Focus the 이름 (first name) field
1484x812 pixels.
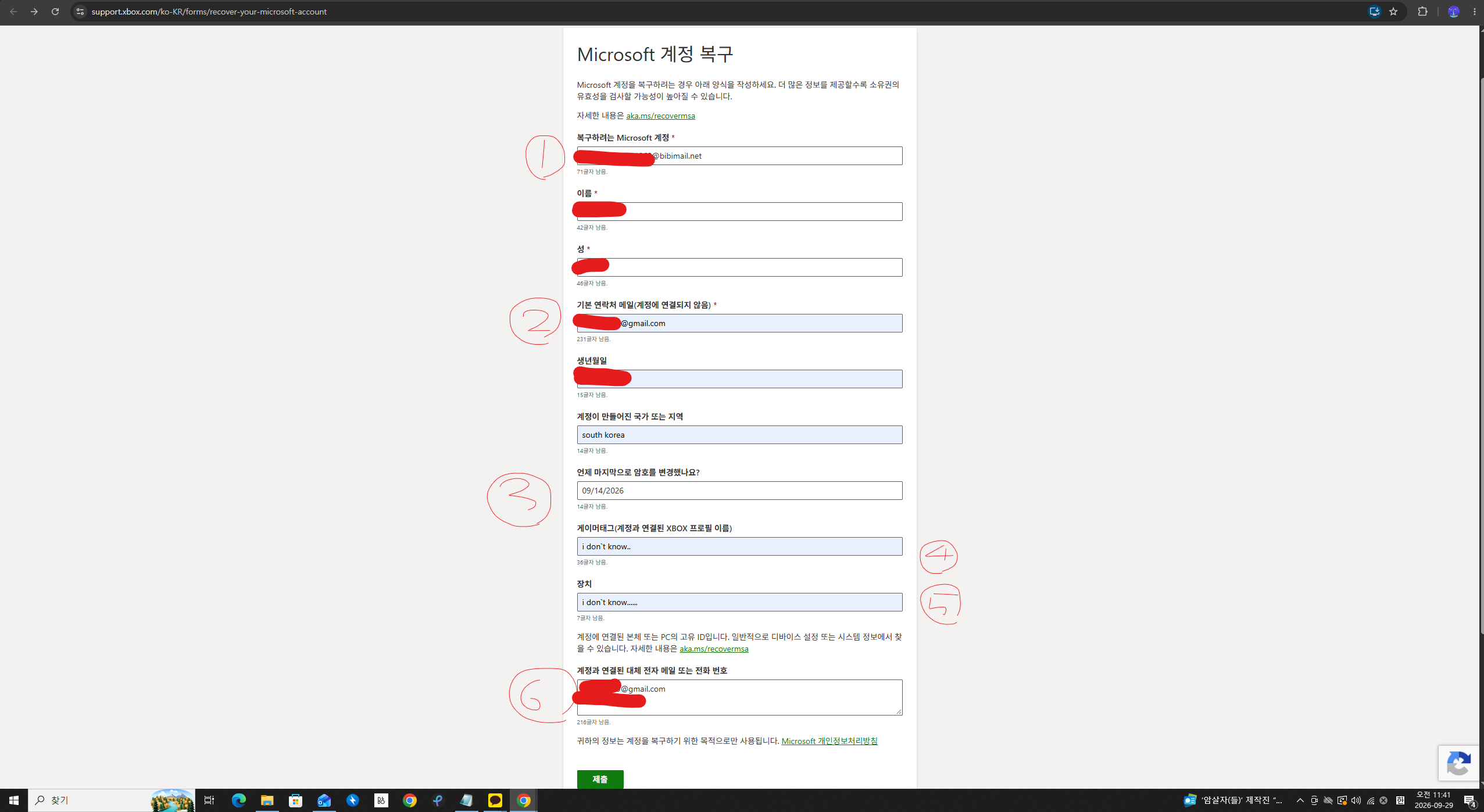pyautogui.click(x=739, y=212)
